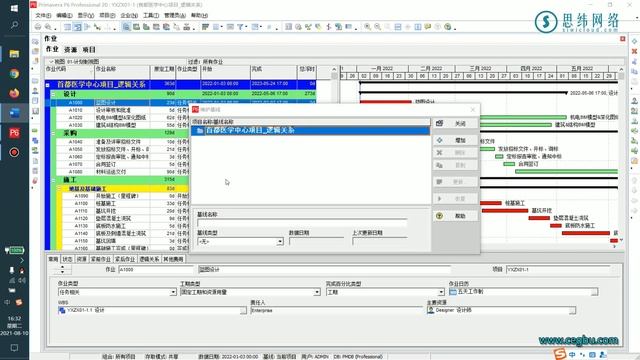Viewport: 640px width, 360px height.
Task: Click the activity up/down stepper in details
Action: (x=62, y=269)
